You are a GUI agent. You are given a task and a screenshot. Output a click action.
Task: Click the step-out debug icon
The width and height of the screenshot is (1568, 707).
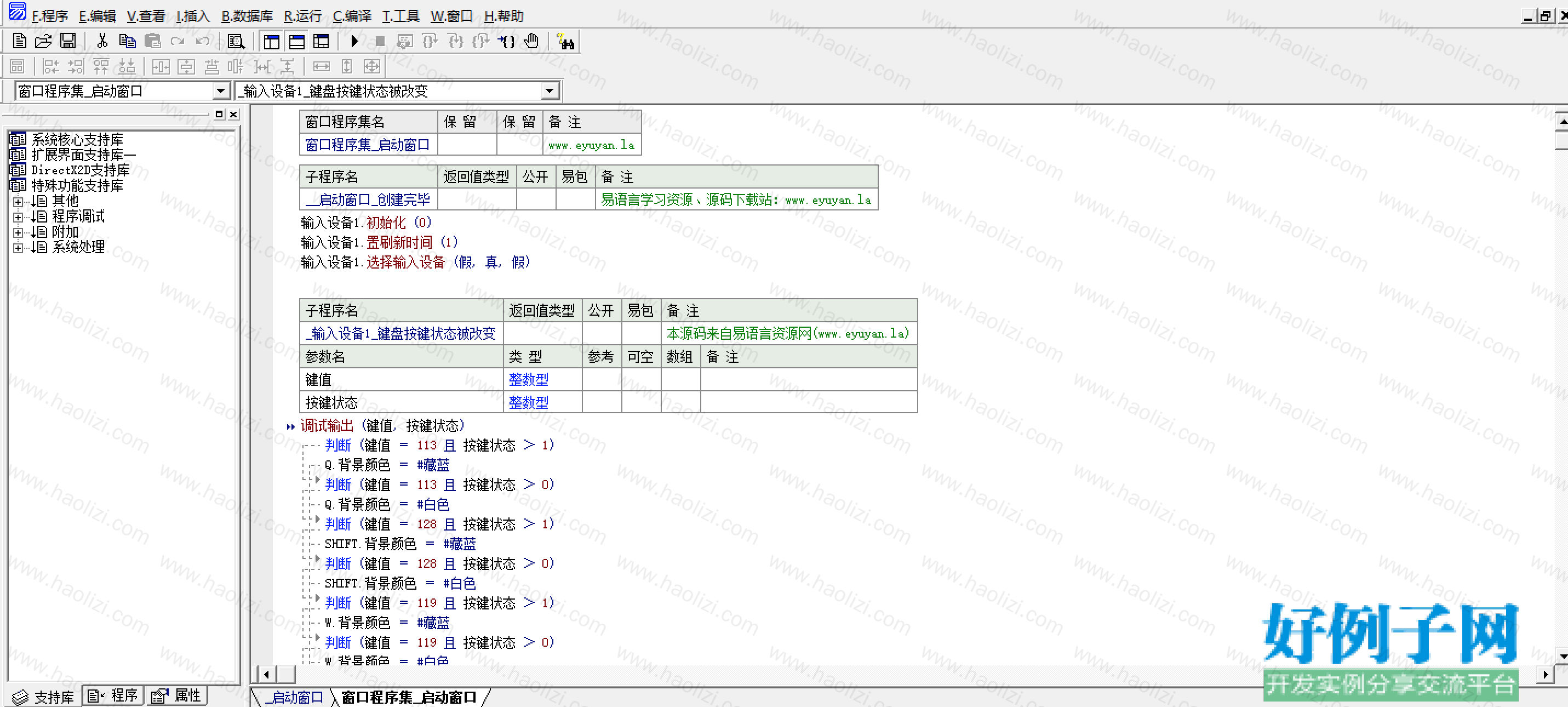point(481,42)
